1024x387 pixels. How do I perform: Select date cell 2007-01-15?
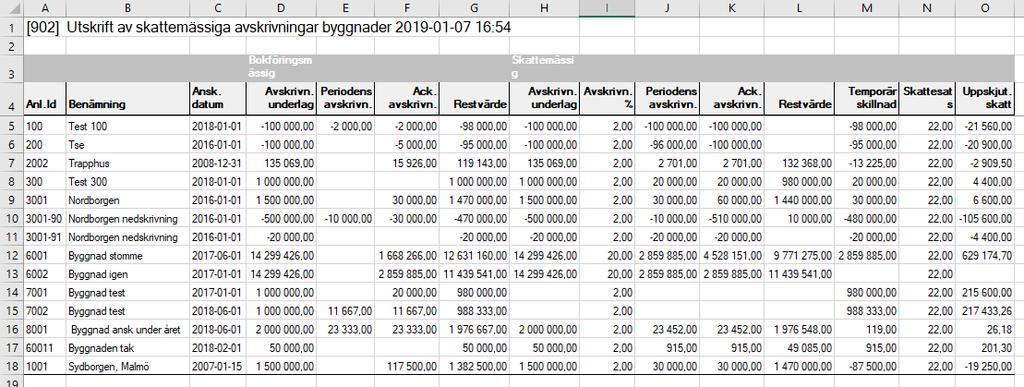tap(217, 366)
